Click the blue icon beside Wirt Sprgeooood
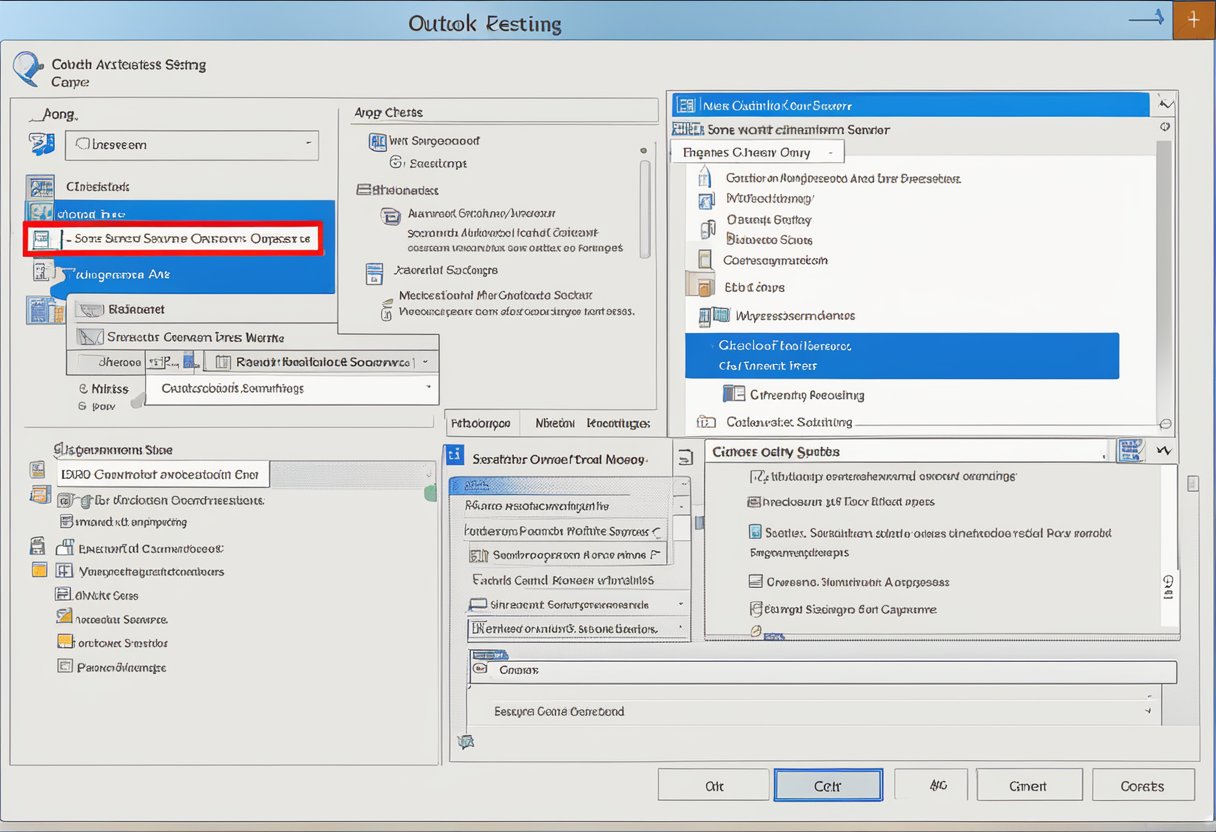The width and height of the screenshot is (1216, 832). pos(377,142)
